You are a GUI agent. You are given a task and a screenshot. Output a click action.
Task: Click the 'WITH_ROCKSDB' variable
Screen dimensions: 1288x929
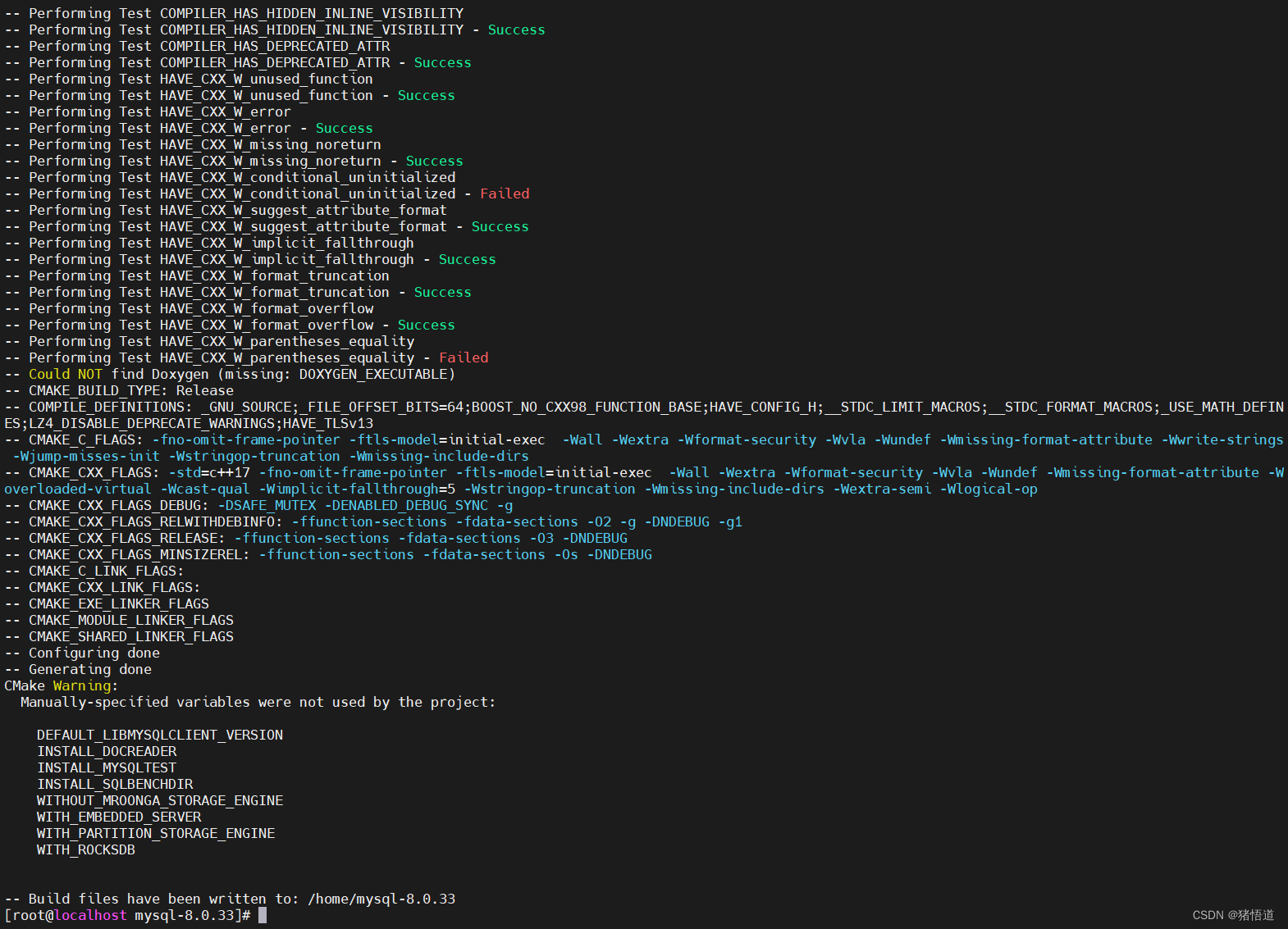click(x=86, y=849)
